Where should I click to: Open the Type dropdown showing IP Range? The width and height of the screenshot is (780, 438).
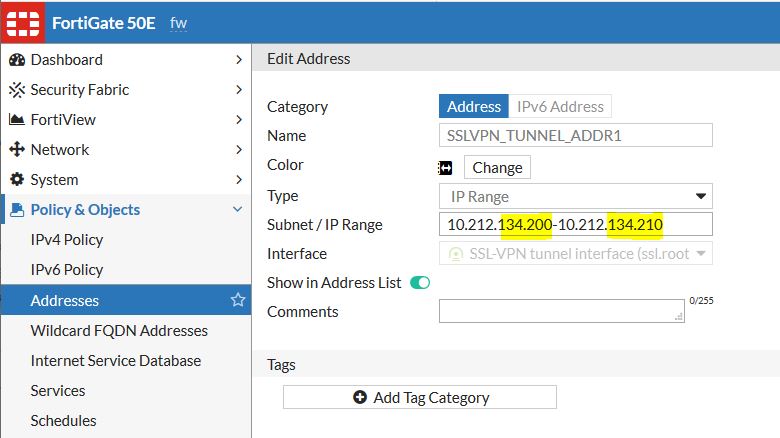576,197
